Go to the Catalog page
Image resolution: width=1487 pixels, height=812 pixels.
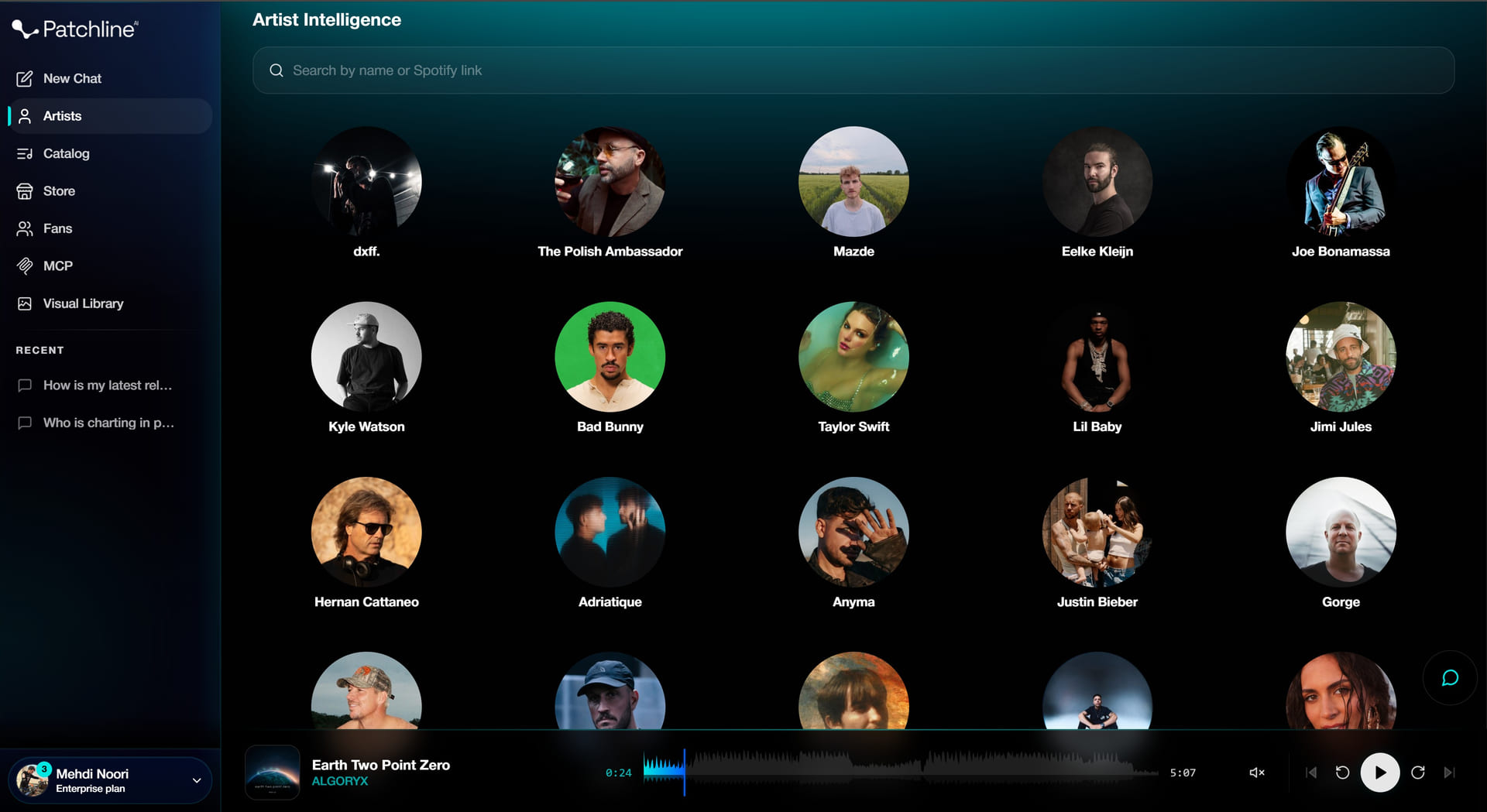(x=110, y=153)
